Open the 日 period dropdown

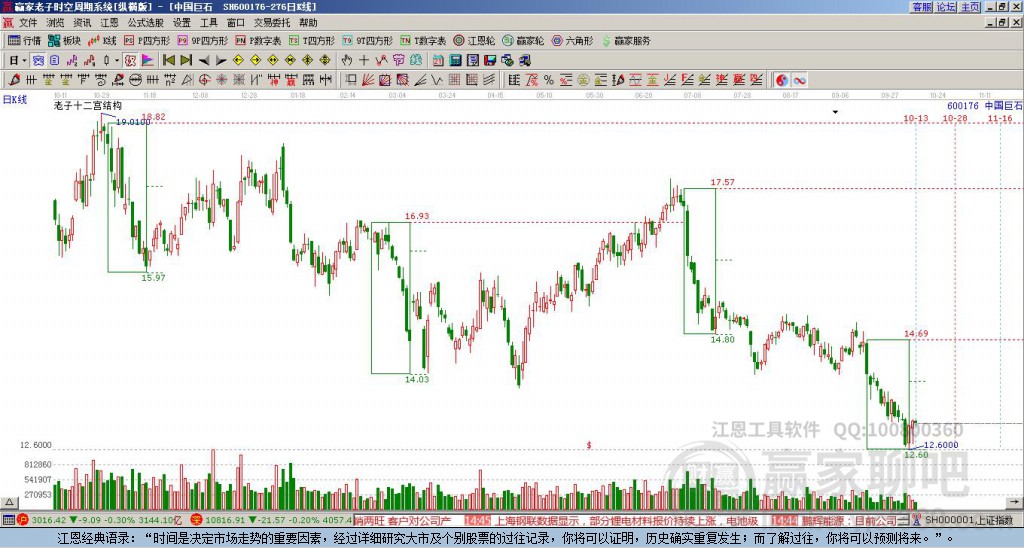(17, 61)
